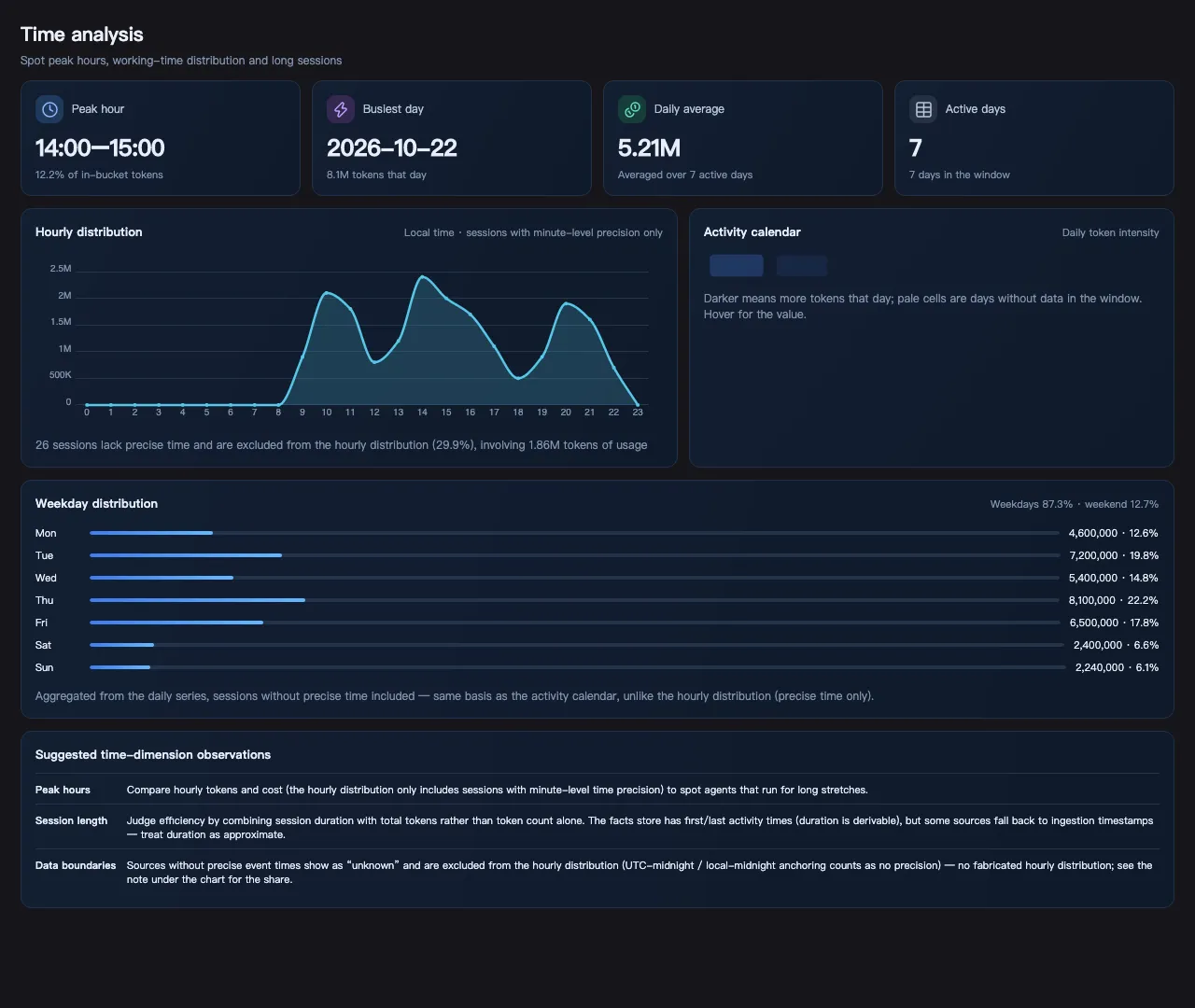The image size is (1195, 1008).
Task: Click the hour 20 point on chart
Action: 565,304
